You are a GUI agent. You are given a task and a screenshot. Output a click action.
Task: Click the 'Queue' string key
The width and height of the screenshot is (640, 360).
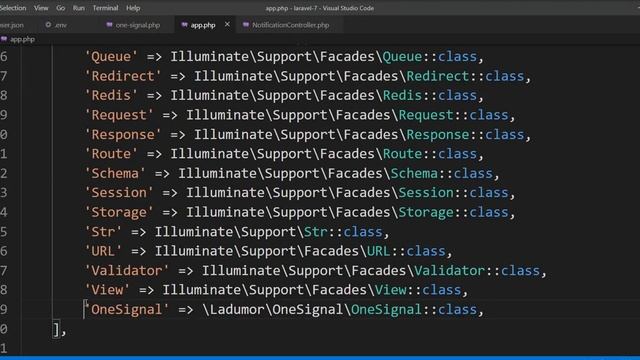[111, 56]
